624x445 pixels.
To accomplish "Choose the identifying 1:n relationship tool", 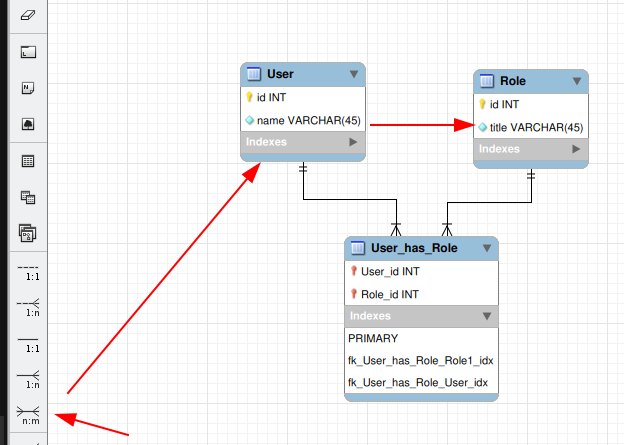I will pyautogui.click(x=30, y=378).
